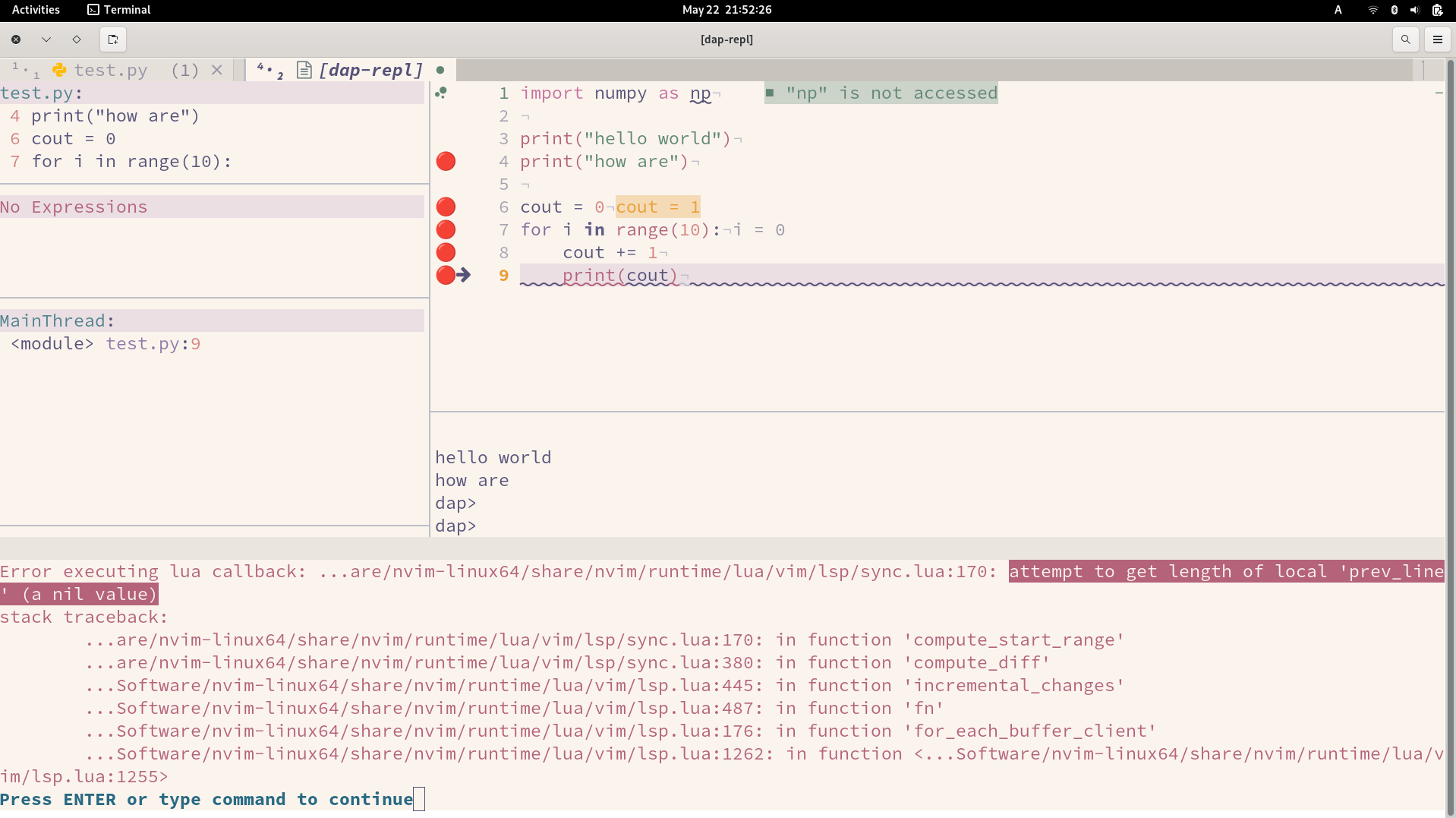Toggle the breakpoint at line 8
Screen dimensions: 1456x818
pyautogui.click(x=446, y=252)
